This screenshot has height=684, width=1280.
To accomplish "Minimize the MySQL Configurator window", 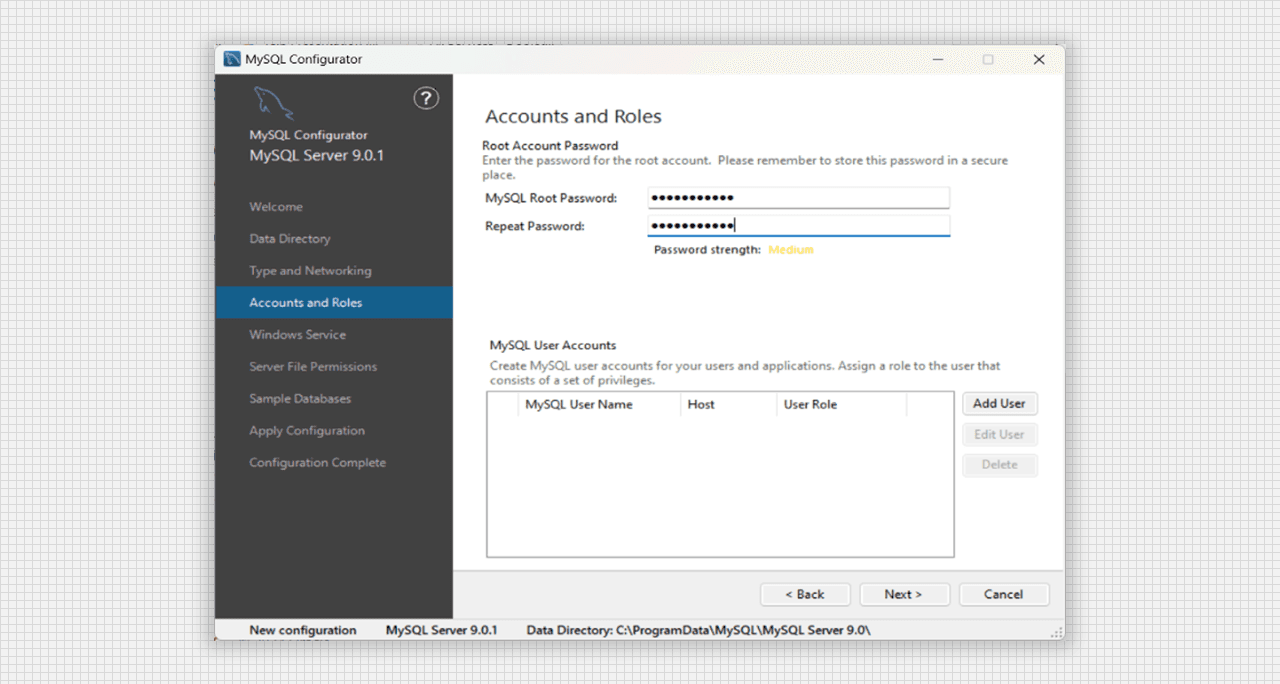I will (x=938, y=60).
